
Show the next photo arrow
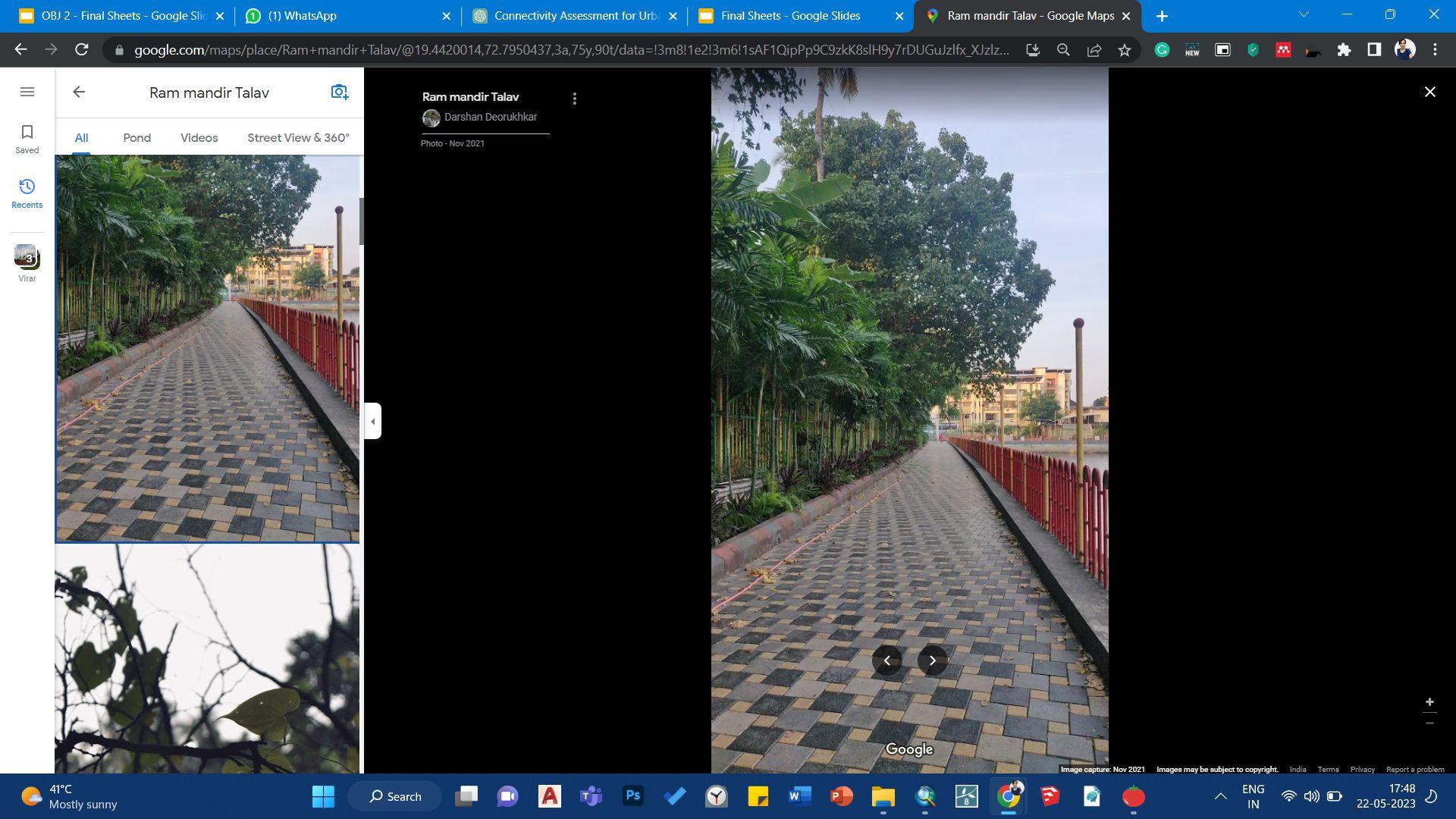click(x=932, y=661)
